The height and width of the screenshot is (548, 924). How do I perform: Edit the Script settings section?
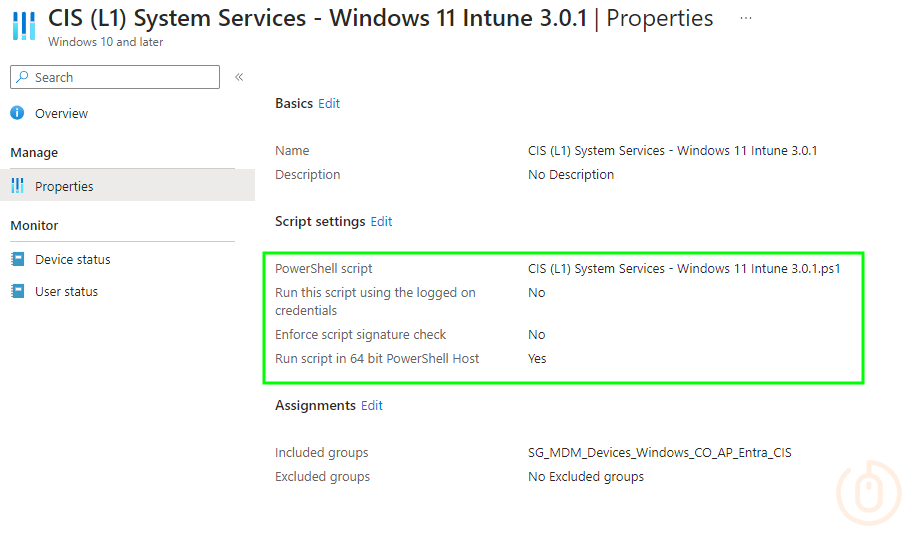click(381, 222)
